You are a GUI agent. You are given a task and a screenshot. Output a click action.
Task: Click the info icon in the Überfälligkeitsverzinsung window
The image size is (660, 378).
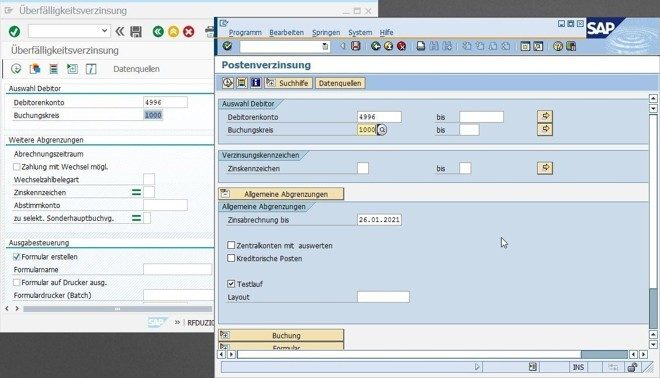point(91,69)
